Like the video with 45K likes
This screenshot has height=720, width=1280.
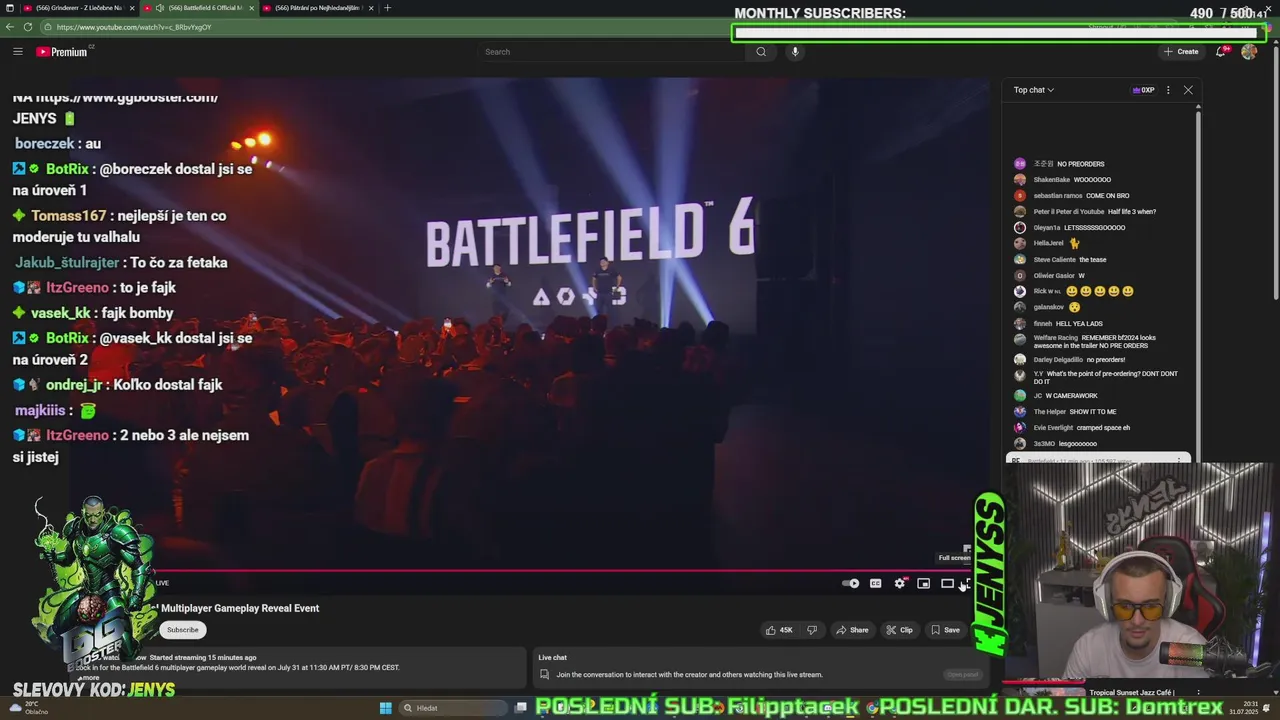coord(779,630)
